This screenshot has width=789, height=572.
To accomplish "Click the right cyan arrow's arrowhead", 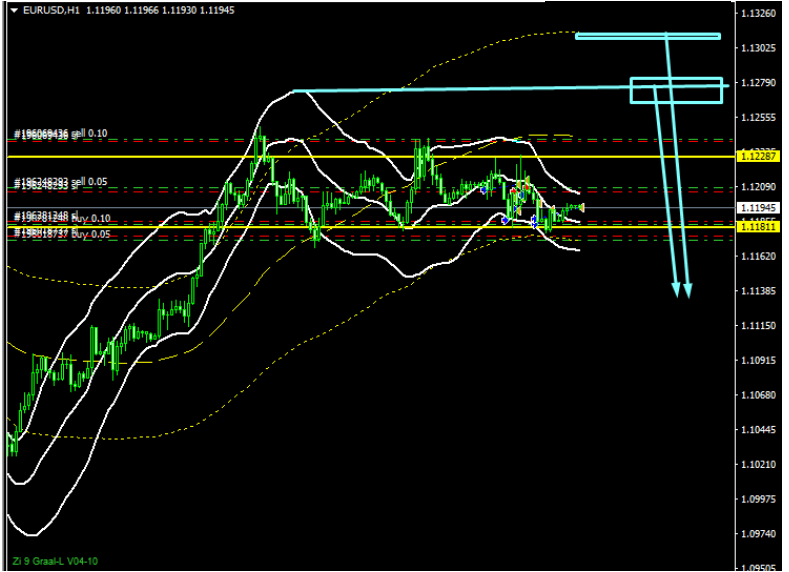I will [x=688, y=290].
